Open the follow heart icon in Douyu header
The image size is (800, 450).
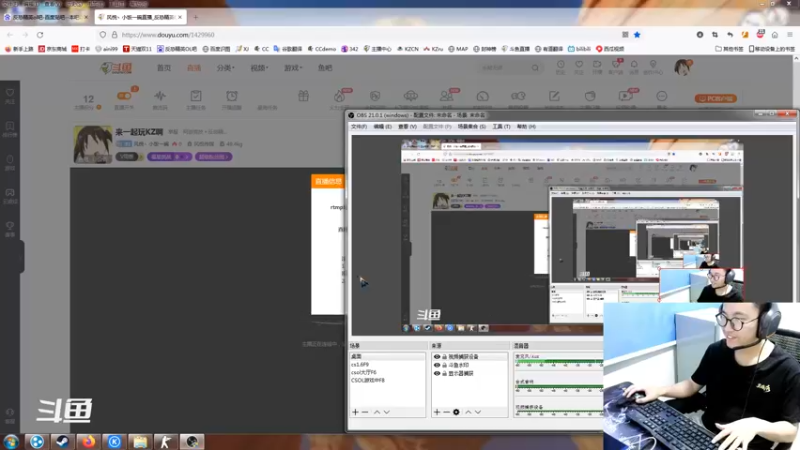pyautogui.click(x=579, y=67)
